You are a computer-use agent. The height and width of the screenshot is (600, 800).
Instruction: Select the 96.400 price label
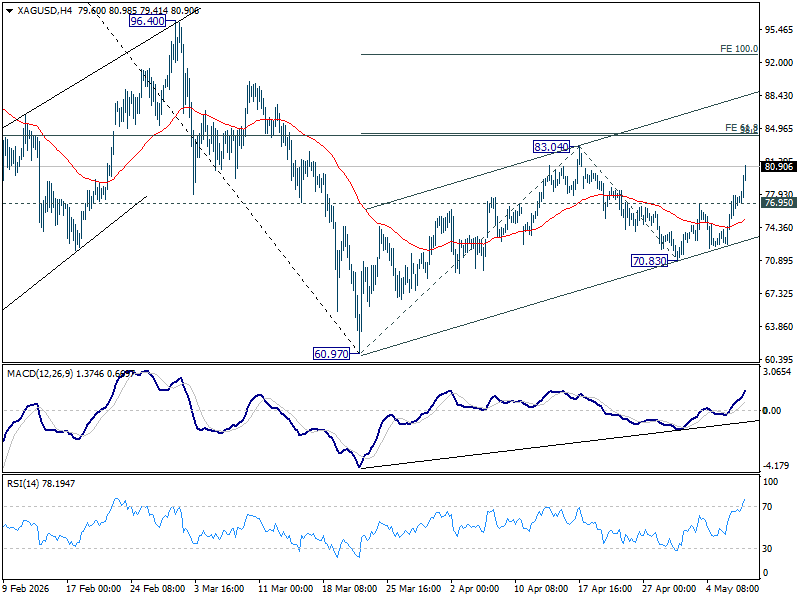147,21
